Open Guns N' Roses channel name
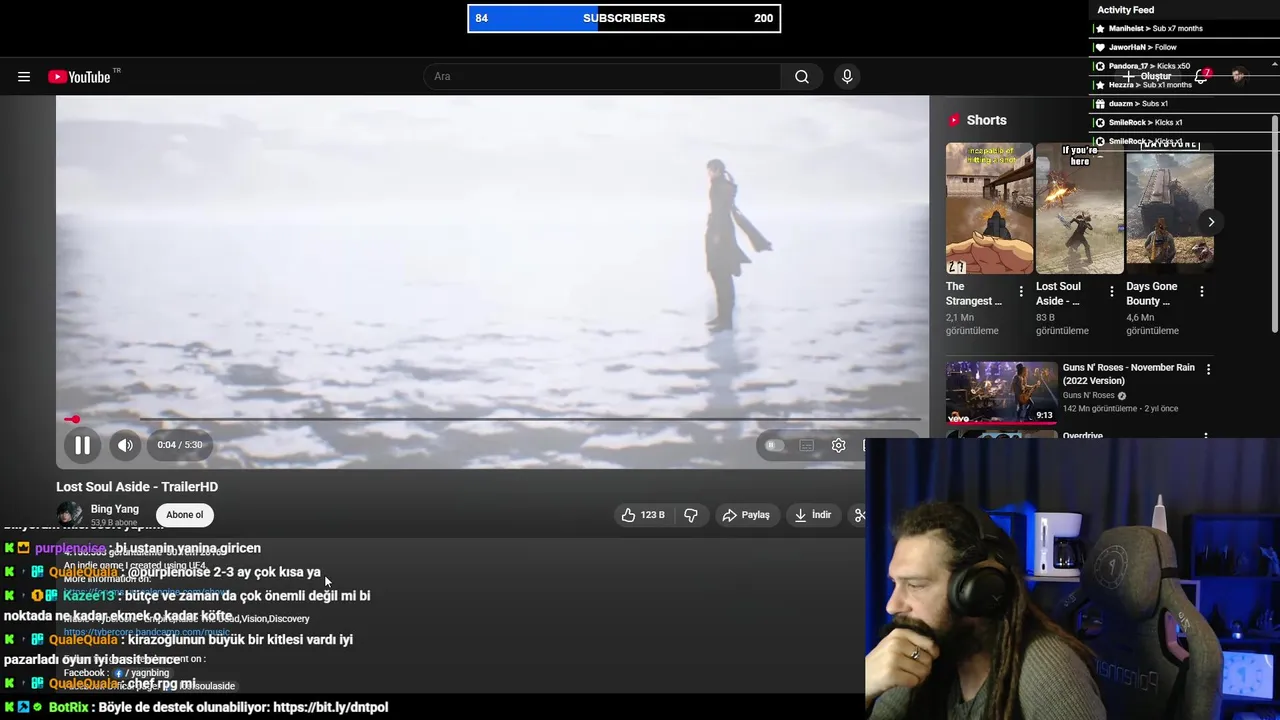The image size is (1280, 720). 1088,396
